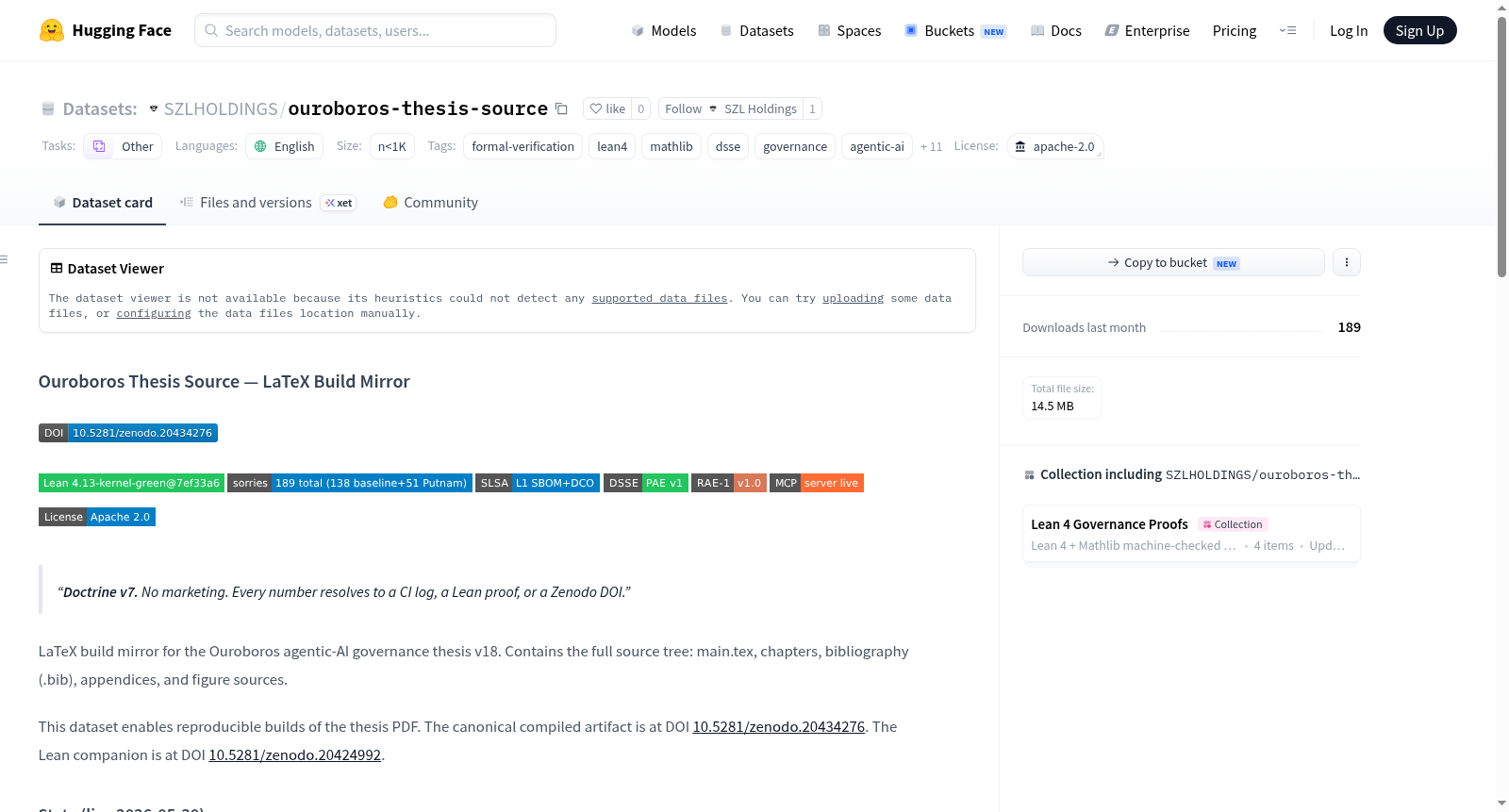Expand the navbar more-options menu
The image size is (1509, 812).
pos(1287,31)
